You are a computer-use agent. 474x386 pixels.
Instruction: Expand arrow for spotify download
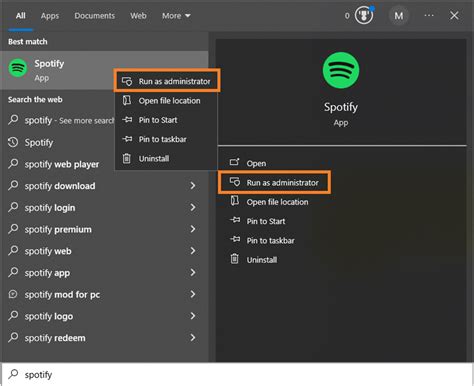193,186
